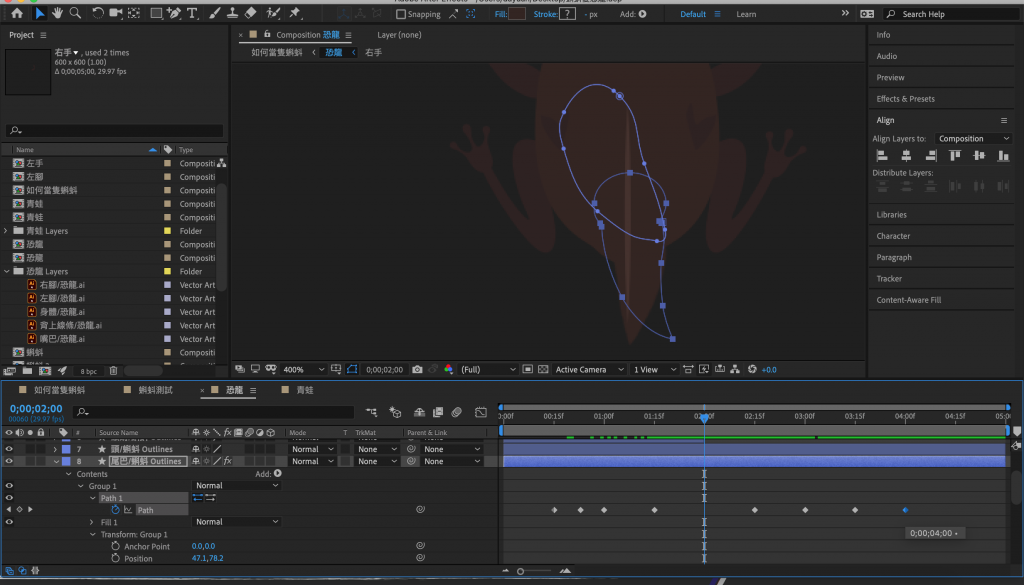The image size is (1024, 585).
Task: Switch to the 青蛙 timeline tab
Action: pyautogui.click(x=305, y=390)
